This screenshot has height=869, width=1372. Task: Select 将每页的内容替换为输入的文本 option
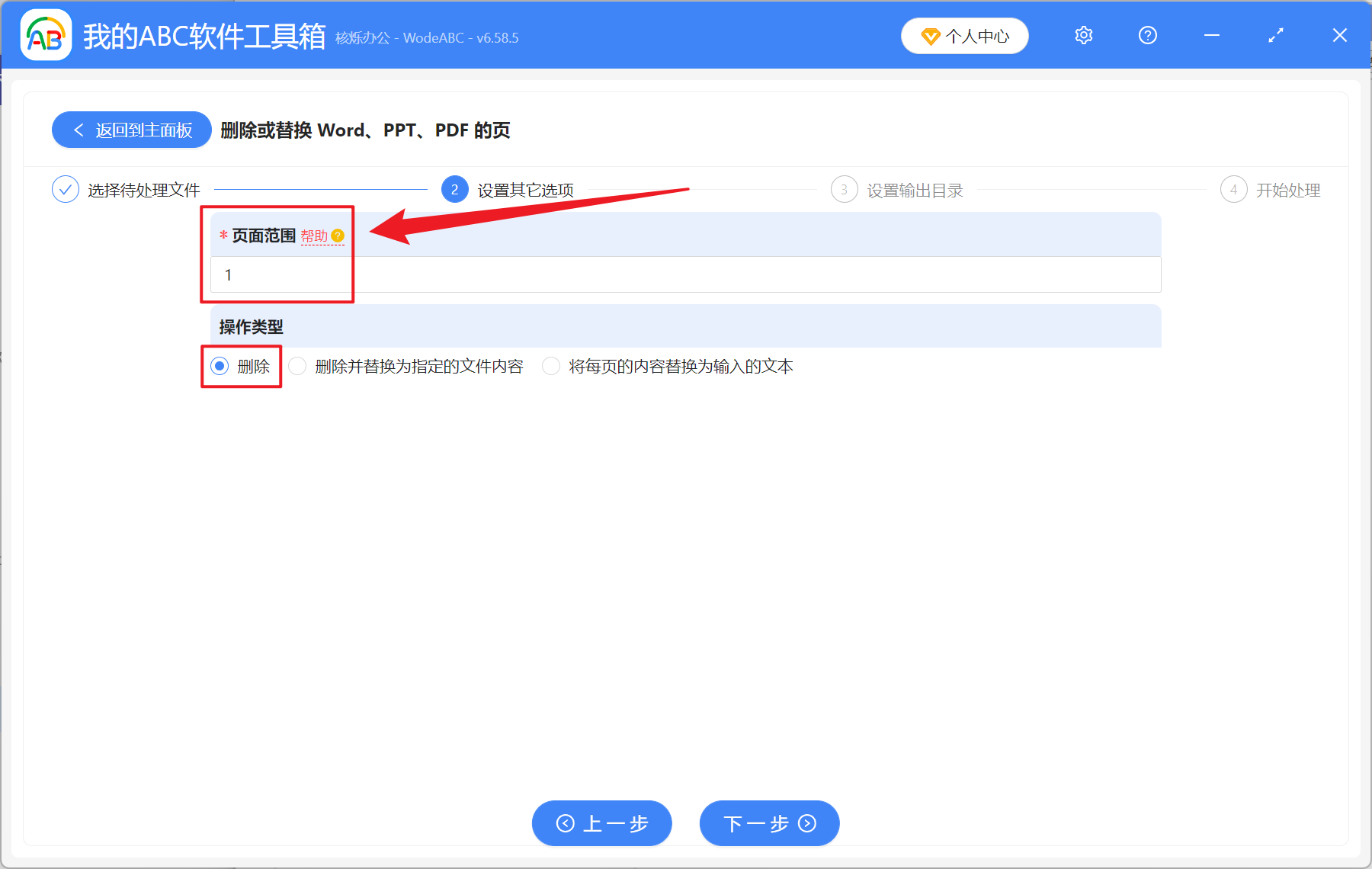pyautogui.click(x=550, y=366)
